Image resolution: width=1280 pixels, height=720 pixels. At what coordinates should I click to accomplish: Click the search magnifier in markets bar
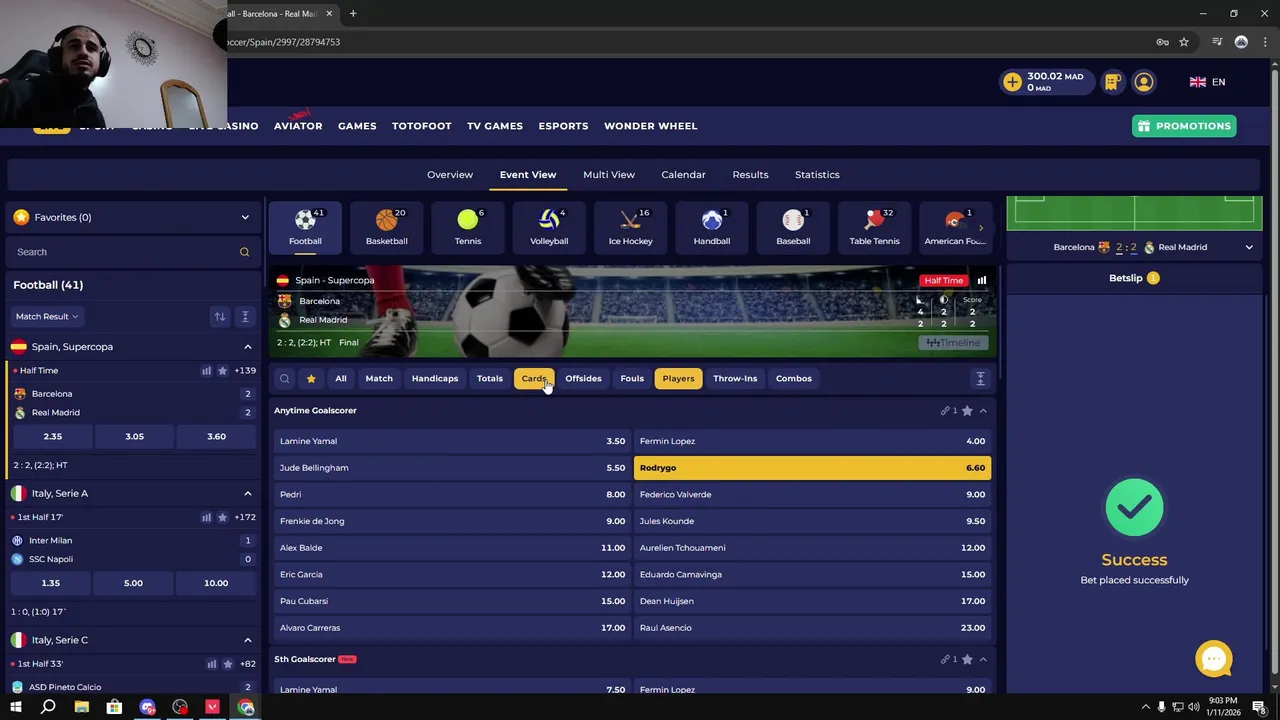[285, 379]
